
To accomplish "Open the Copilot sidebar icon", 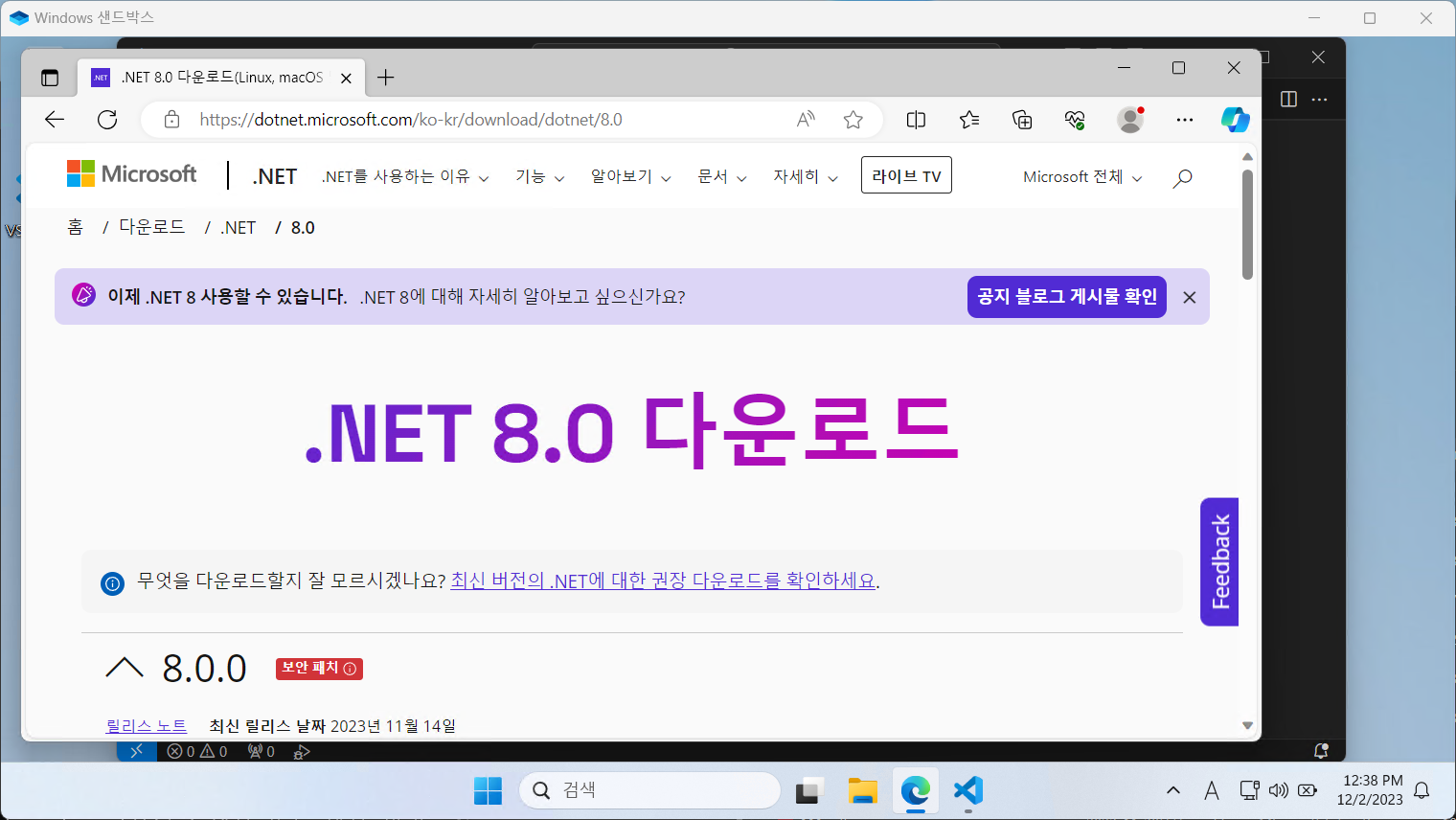I will [x=1236, y=120].
